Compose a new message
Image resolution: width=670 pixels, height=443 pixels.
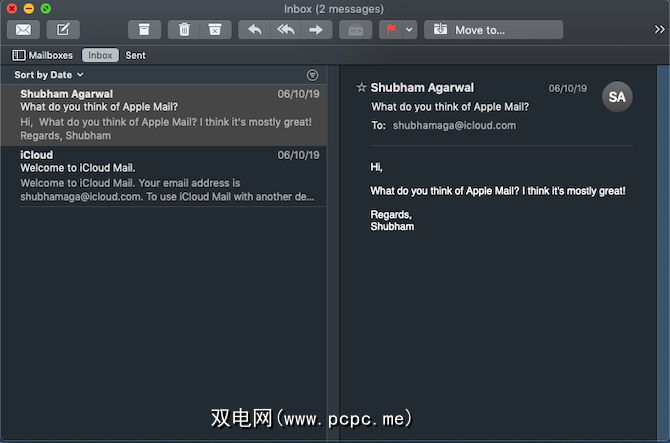[63, 30]
